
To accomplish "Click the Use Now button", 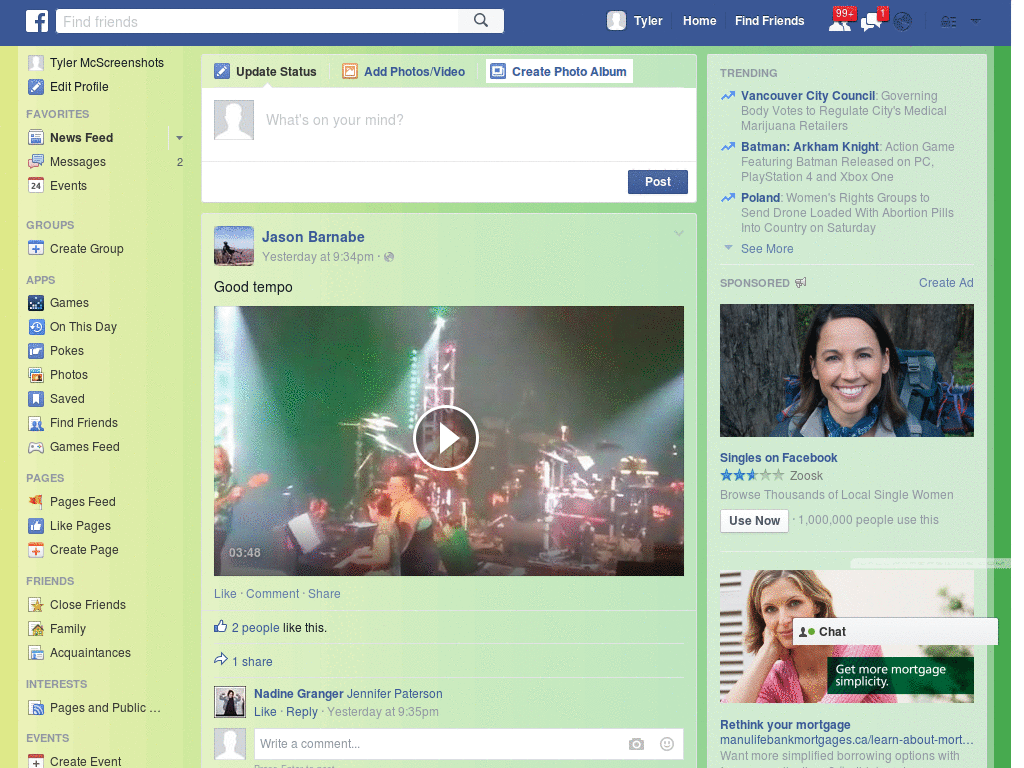I will coord(754,520).
